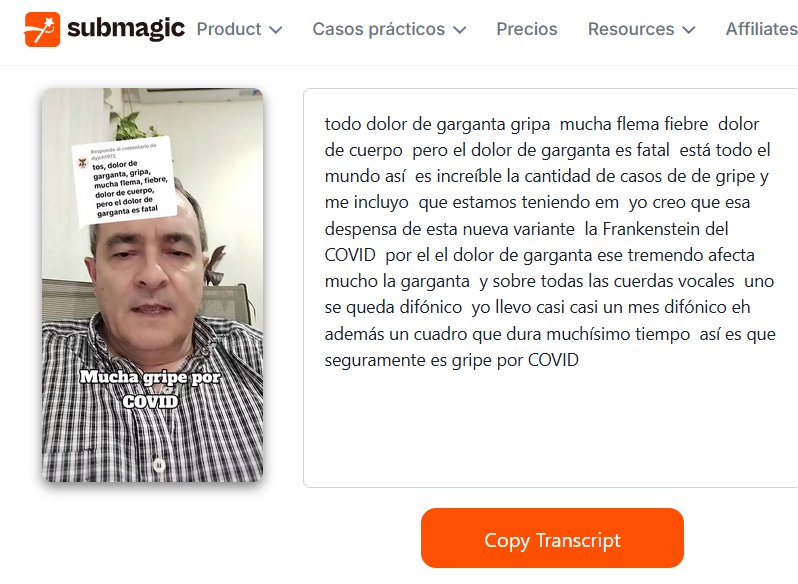
Task: Click the commenter avatar in the sticker
Action: pos(82,163)
